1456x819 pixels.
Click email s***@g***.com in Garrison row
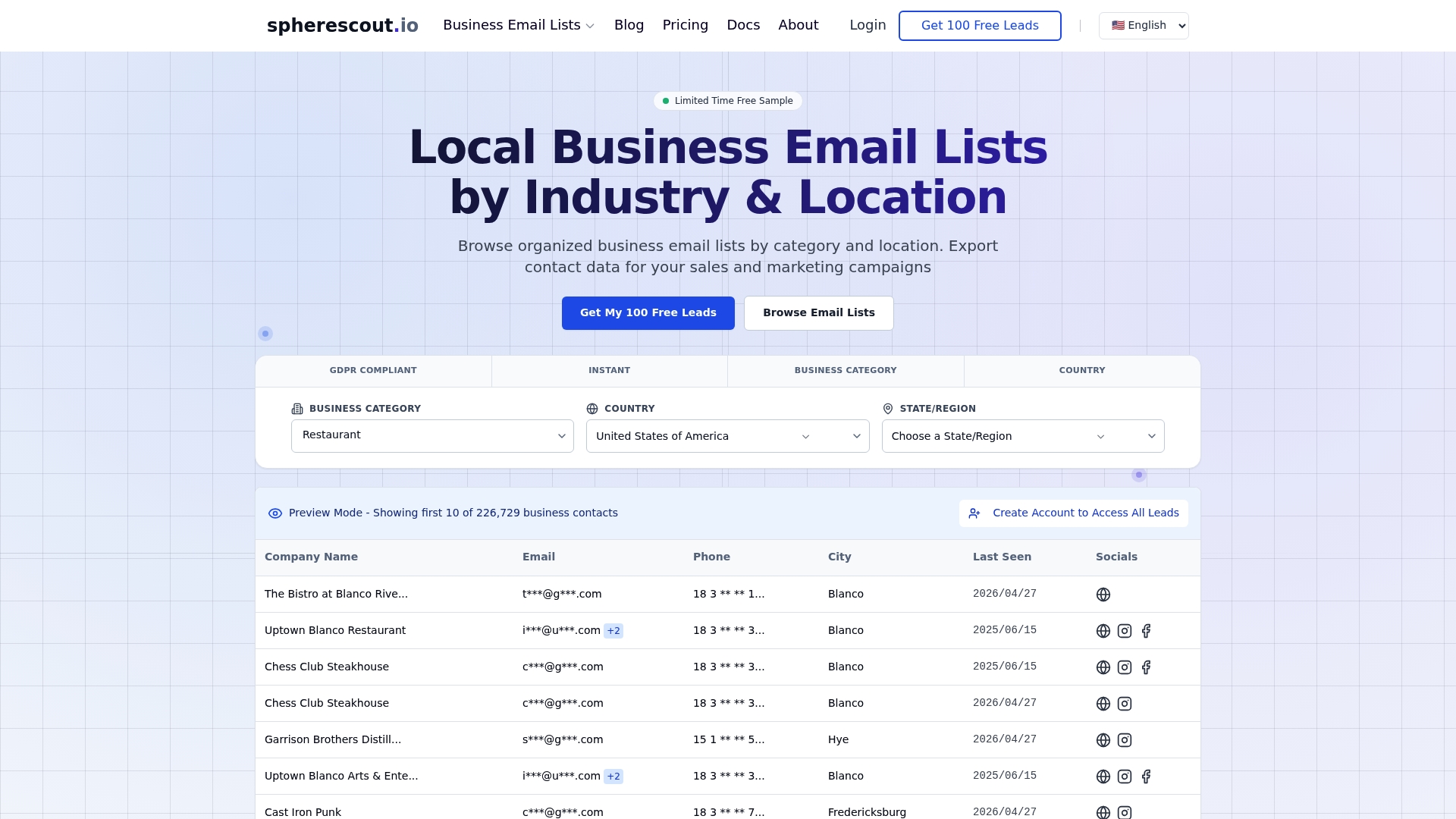(x=563, y=740)
